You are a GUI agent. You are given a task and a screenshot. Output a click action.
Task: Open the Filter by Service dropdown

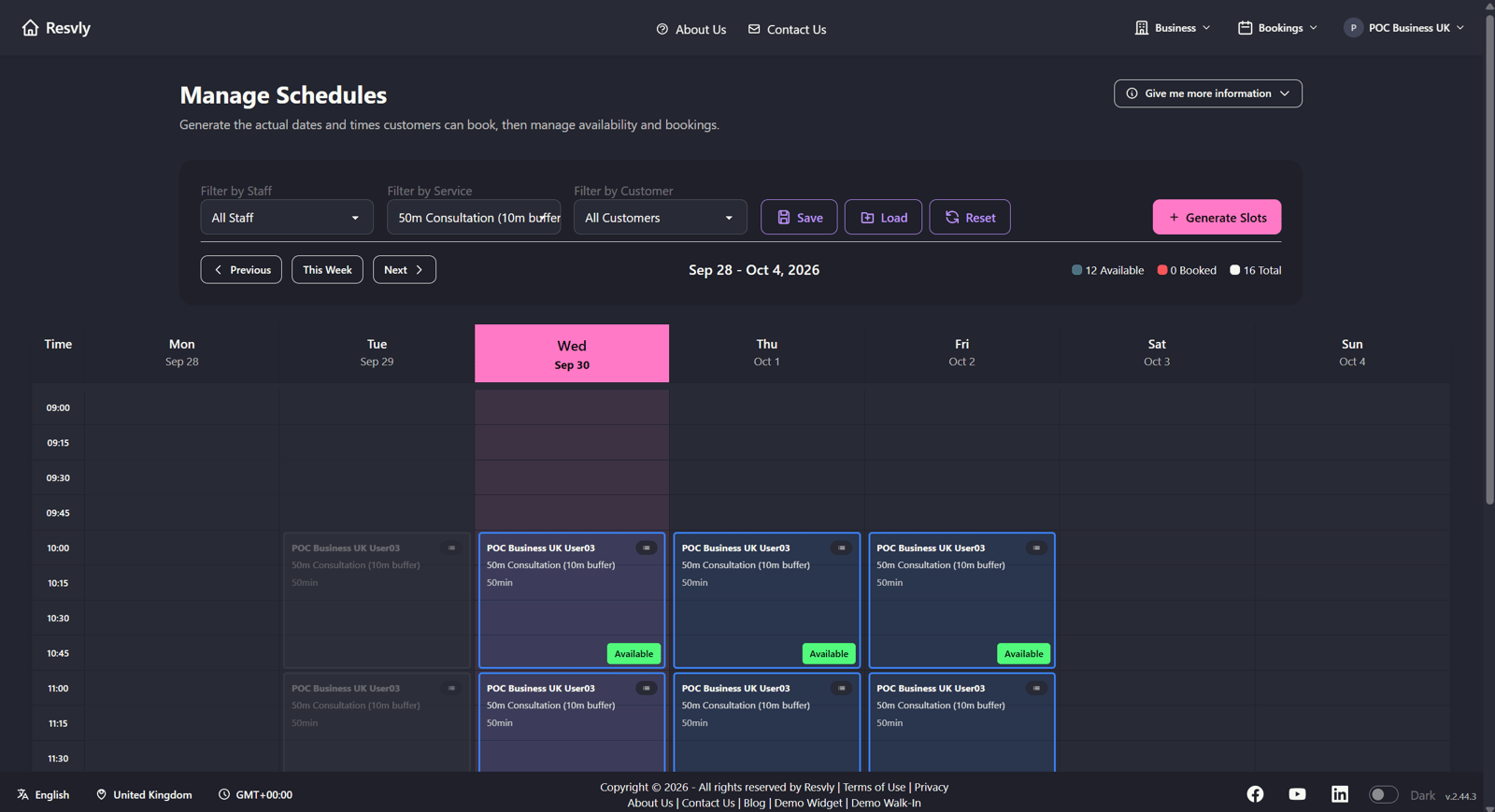[474, 218]
